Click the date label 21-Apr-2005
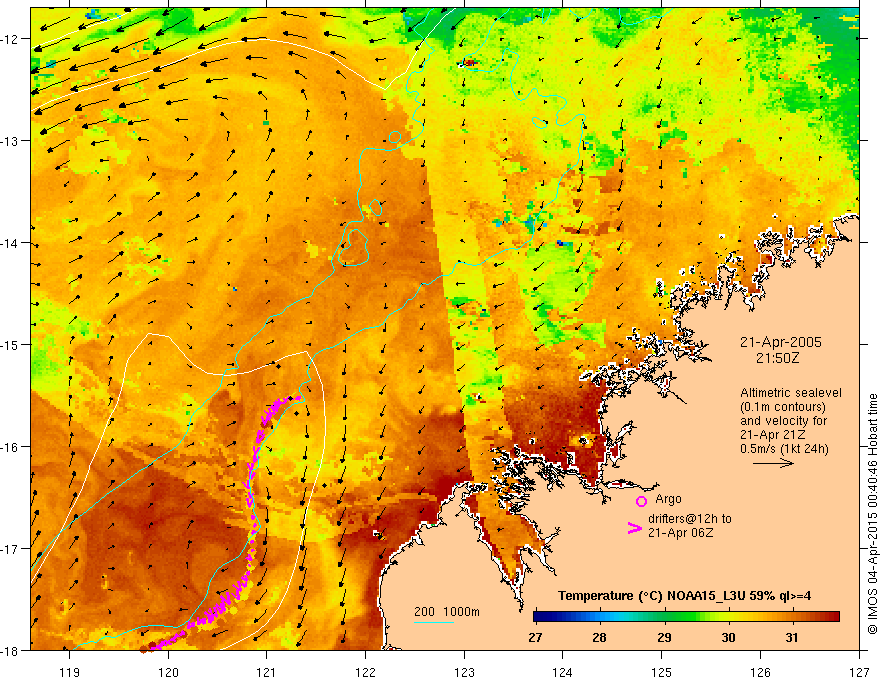Image resolution: width=880 pixels, height=680 pixels. click(x=780, y=342)
